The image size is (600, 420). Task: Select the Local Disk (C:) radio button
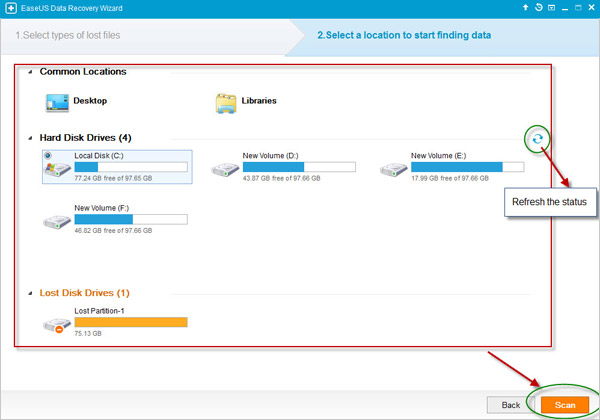[48, 156]
